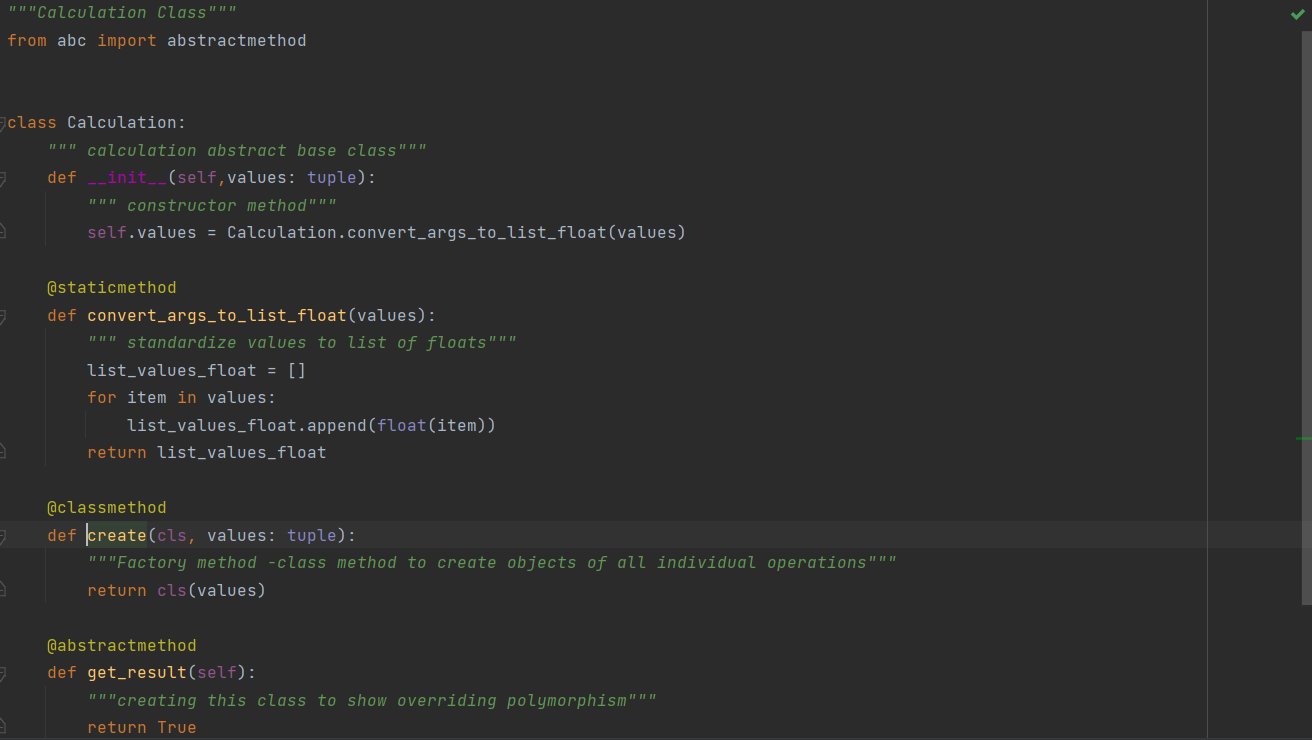
Task: Click fold-end marker beside return True line
Action: click(x=3, y=727)
